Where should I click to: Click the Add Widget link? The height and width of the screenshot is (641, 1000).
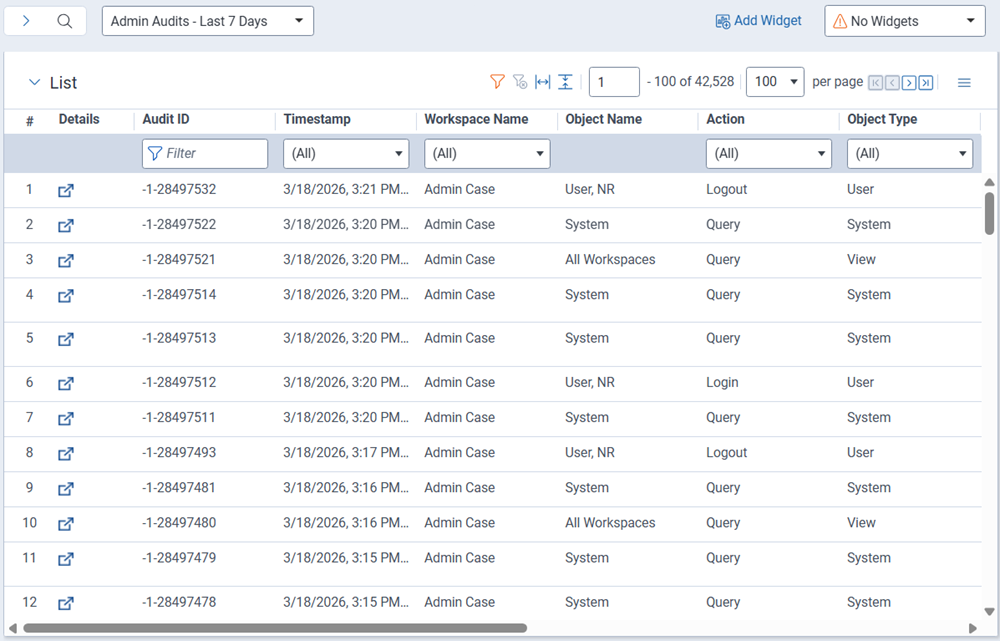pos(758,20)
